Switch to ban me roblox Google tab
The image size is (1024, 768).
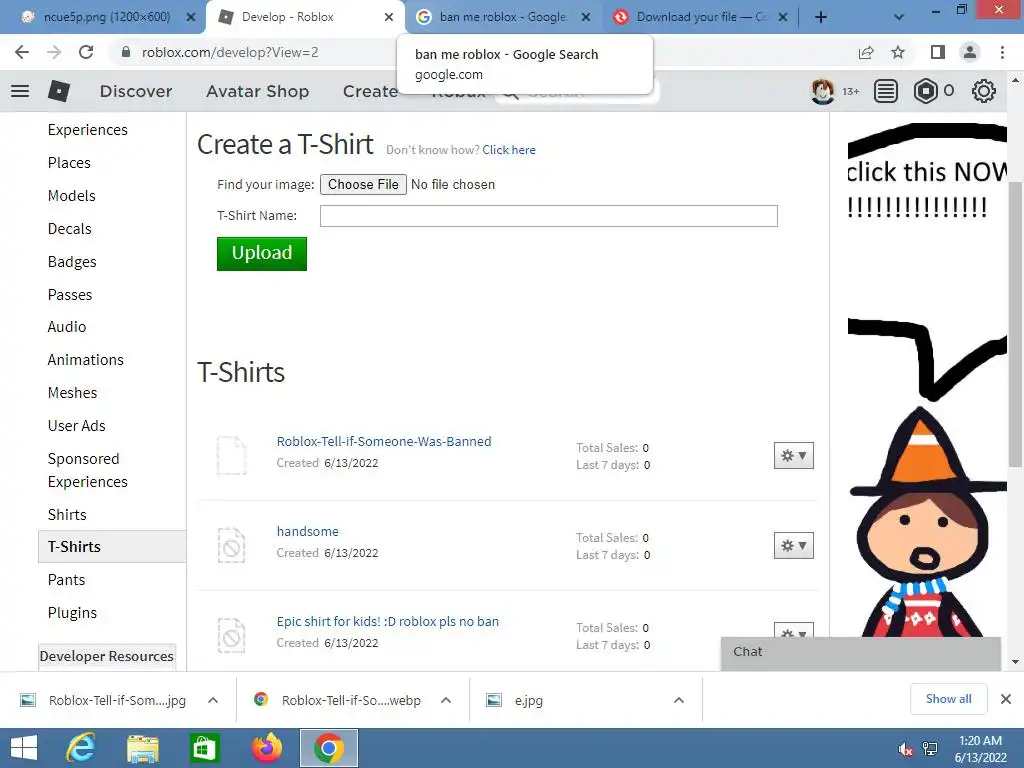coord(502,17)
